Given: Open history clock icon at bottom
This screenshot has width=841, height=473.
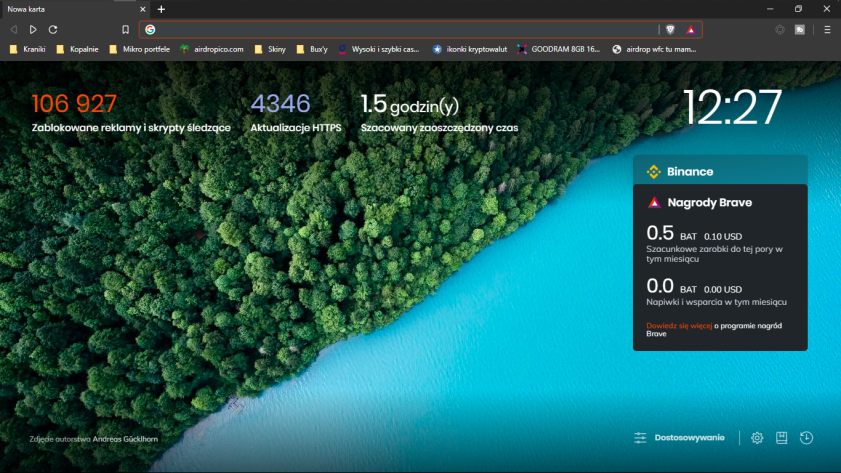Looking at the screenshot, I should click(x=806, y=438).
